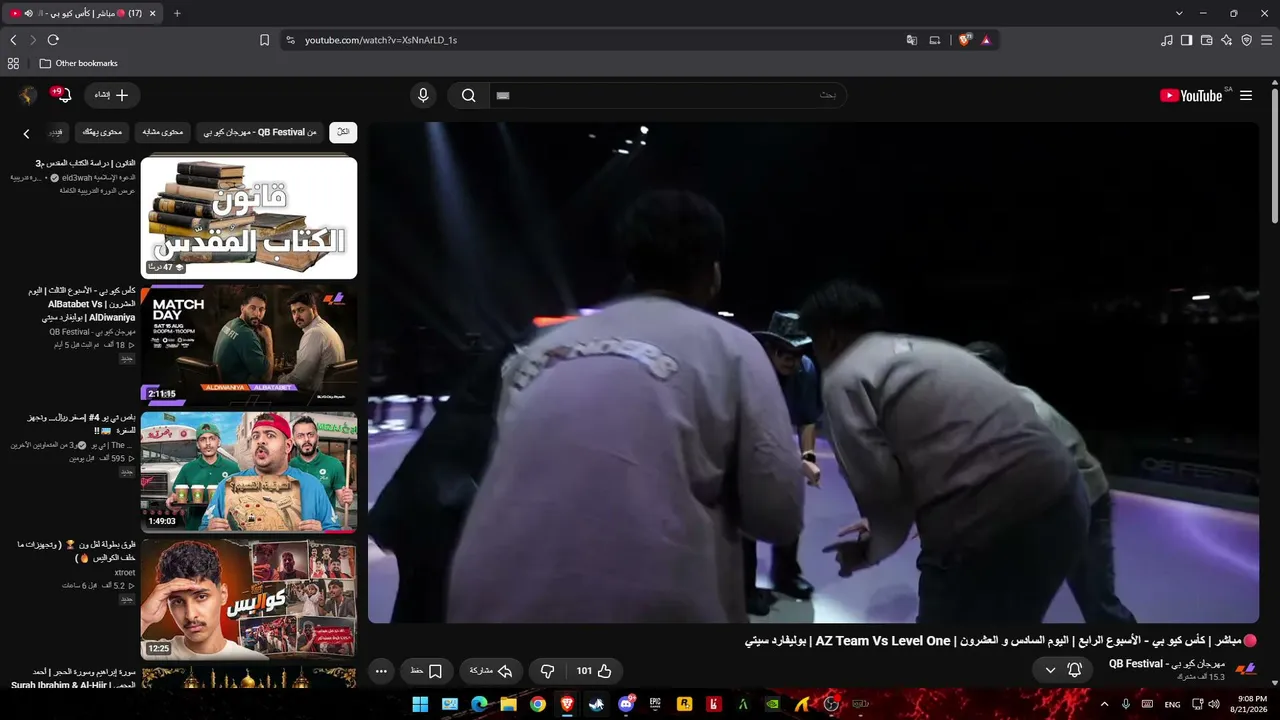The image size is (1280, 720).
Task: Click the Brave Shields lion icon
Action: pos(965,40)
